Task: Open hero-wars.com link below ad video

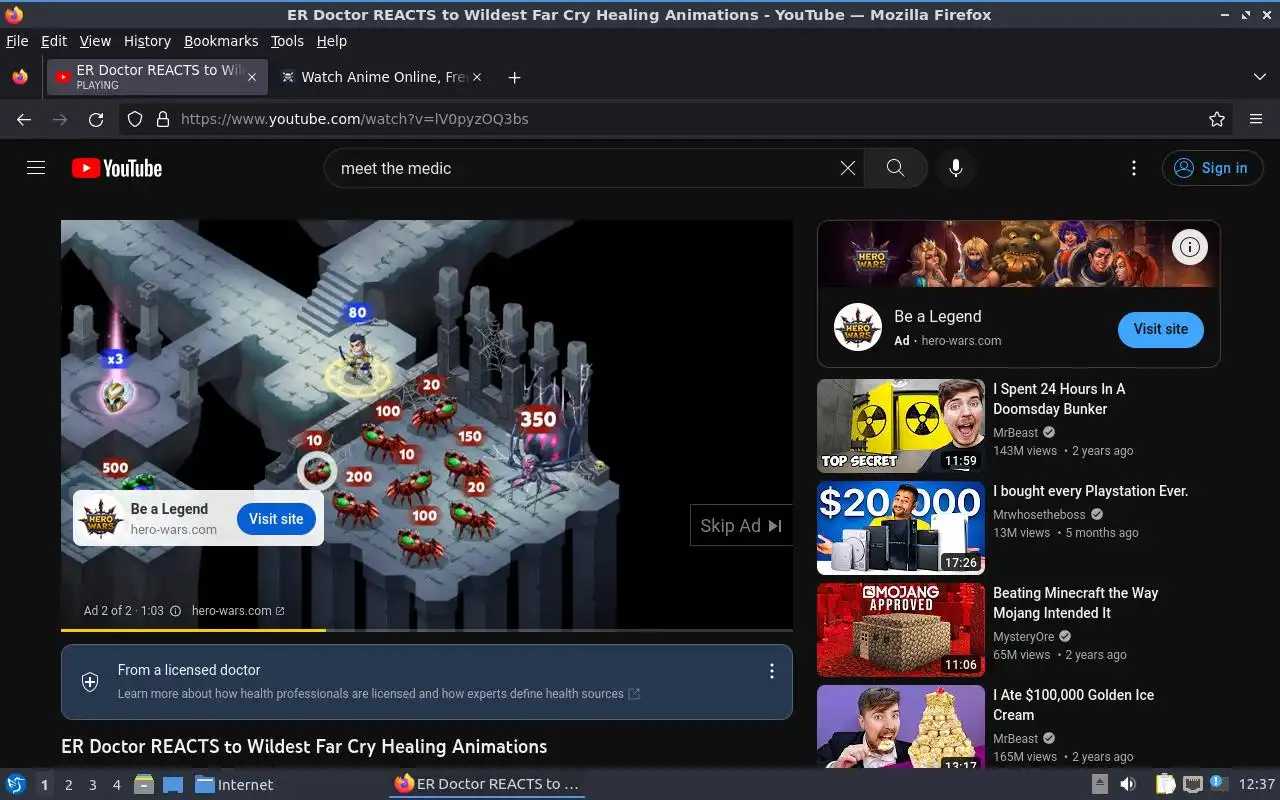Action: coord(238,611)
